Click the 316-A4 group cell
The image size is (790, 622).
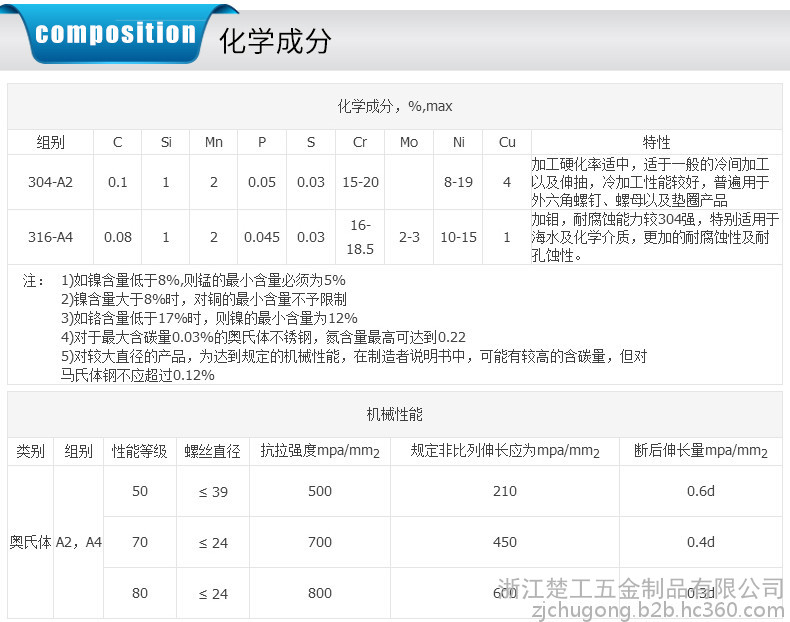point(50,237)
